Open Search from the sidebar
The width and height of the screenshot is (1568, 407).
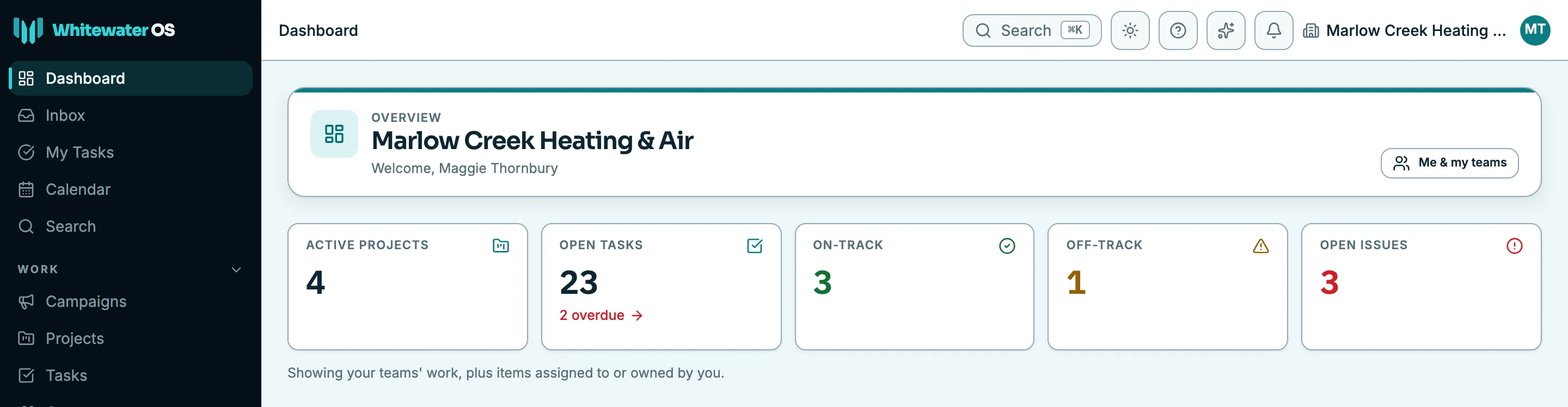(130, 227)
